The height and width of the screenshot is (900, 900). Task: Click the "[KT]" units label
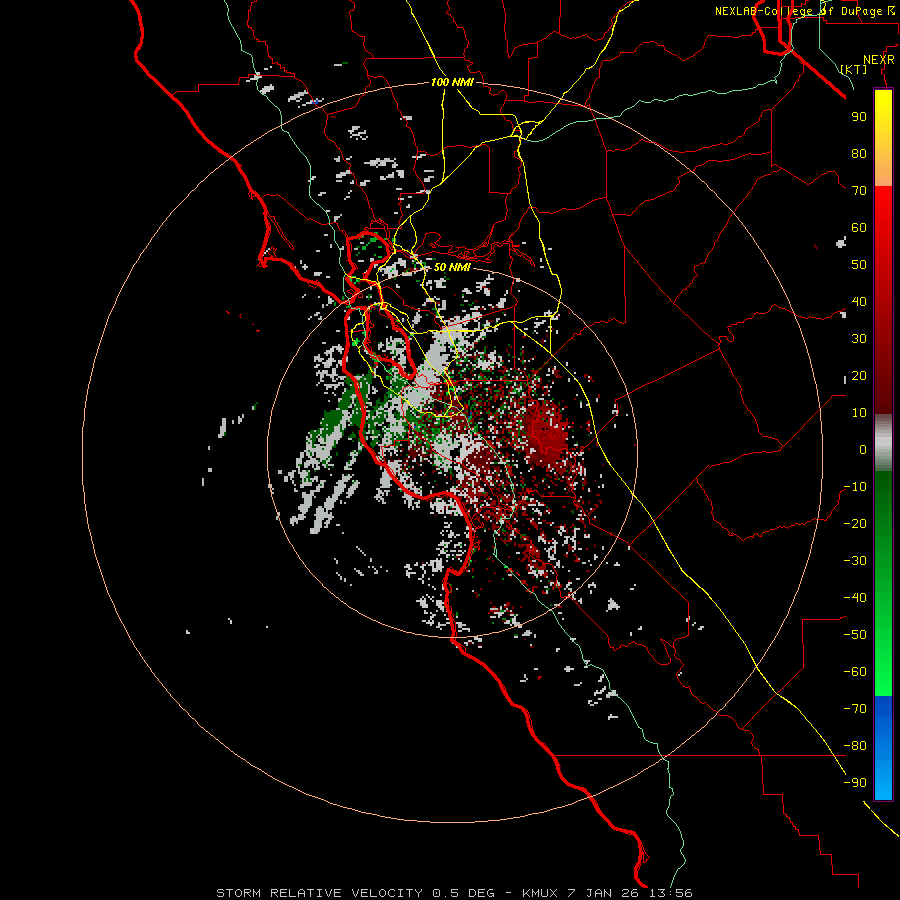854,69
